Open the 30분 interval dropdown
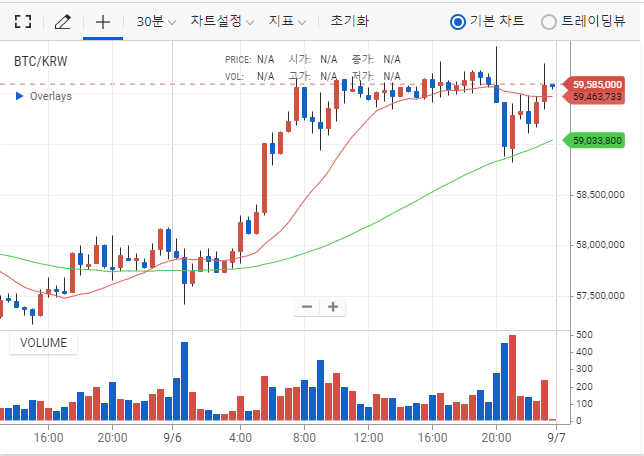Screen dimensions: 644x456 [x=156, y=21]
